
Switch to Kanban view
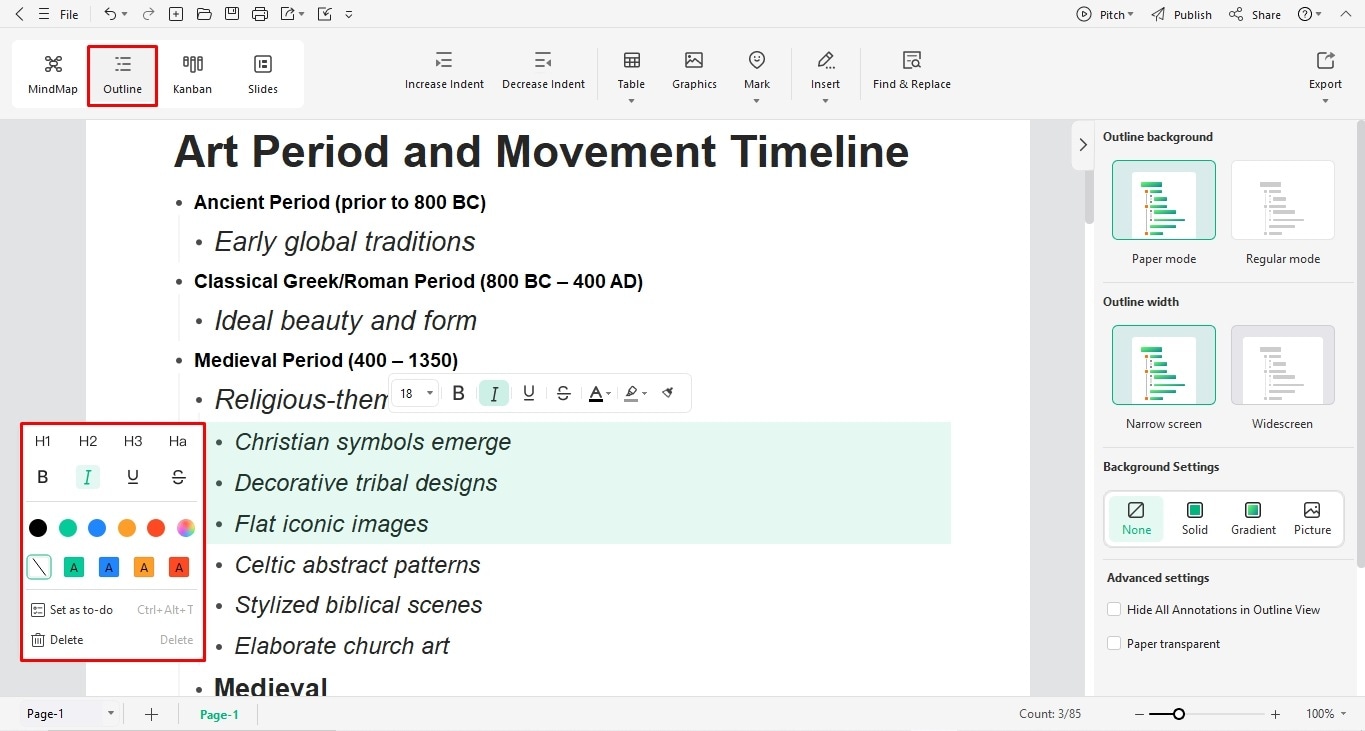[192, 74]
